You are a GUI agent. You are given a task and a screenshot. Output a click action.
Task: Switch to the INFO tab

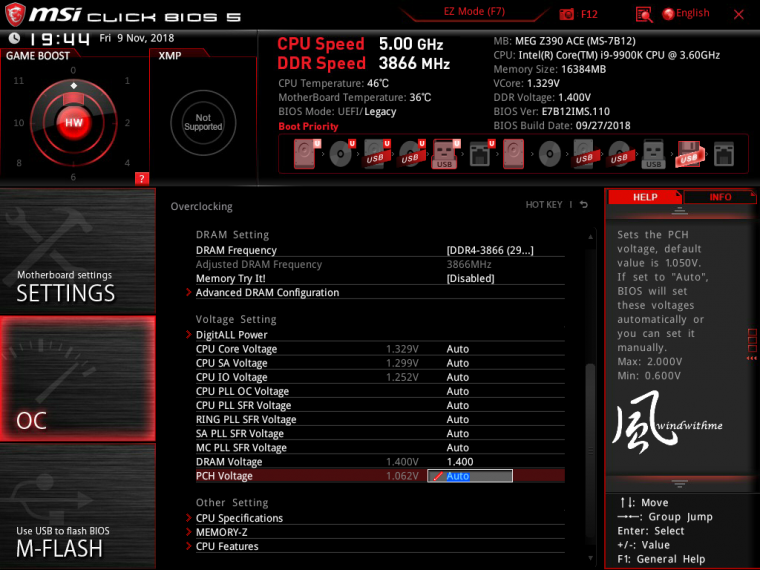point(720,197)
